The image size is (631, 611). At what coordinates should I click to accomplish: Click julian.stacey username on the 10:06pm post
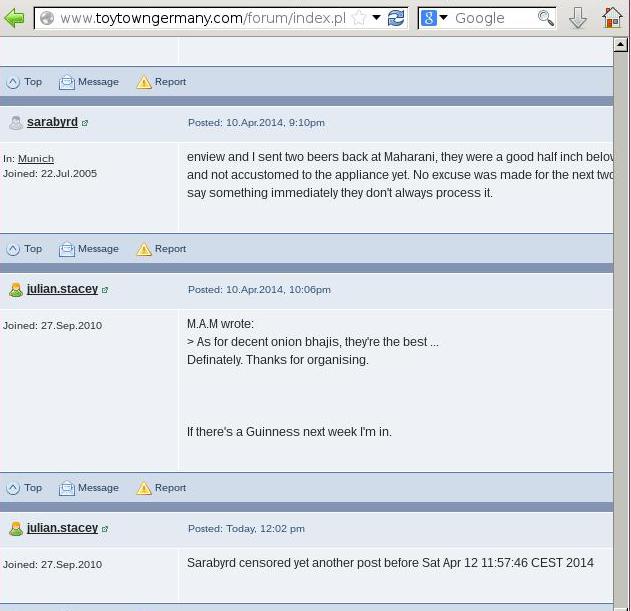(x=62, y=289)
